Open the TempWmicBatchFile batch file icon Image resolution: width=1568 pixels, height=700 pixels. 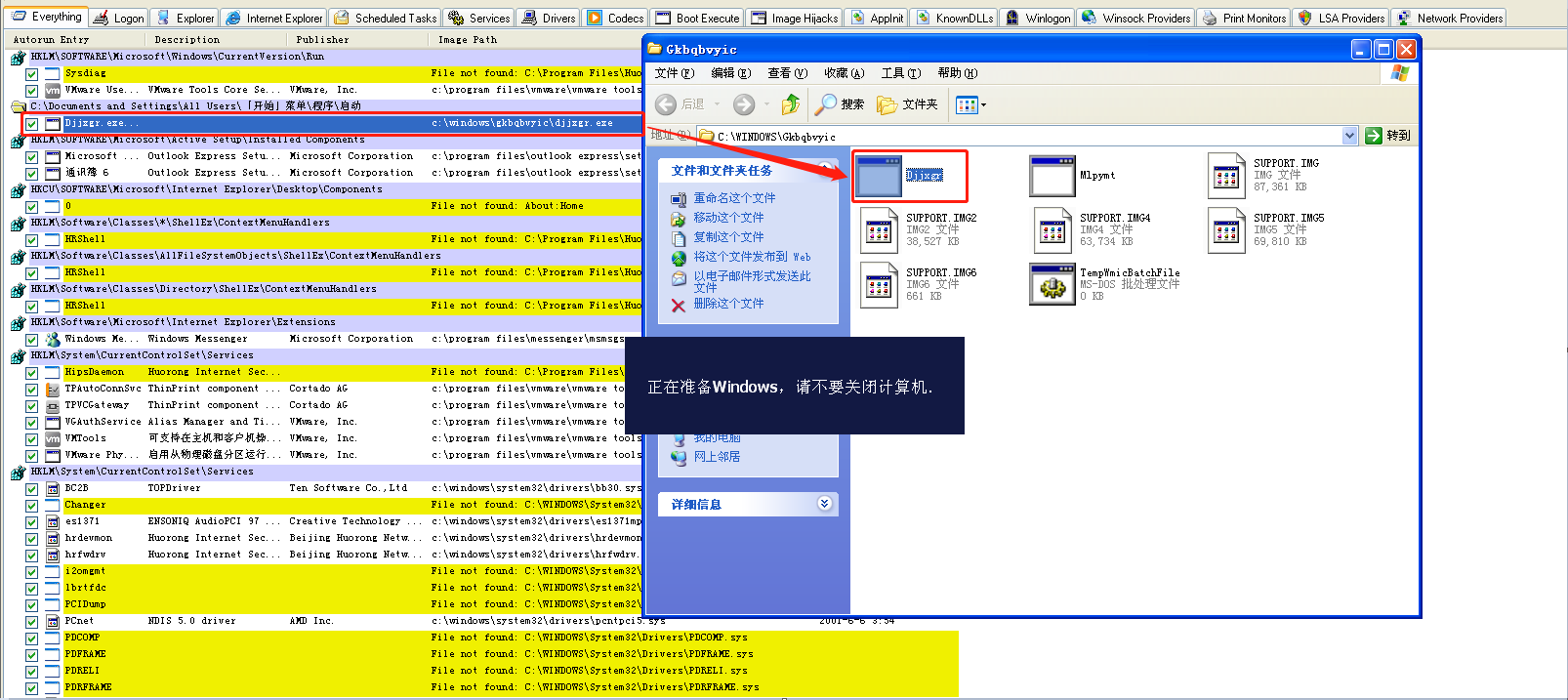1052,284
